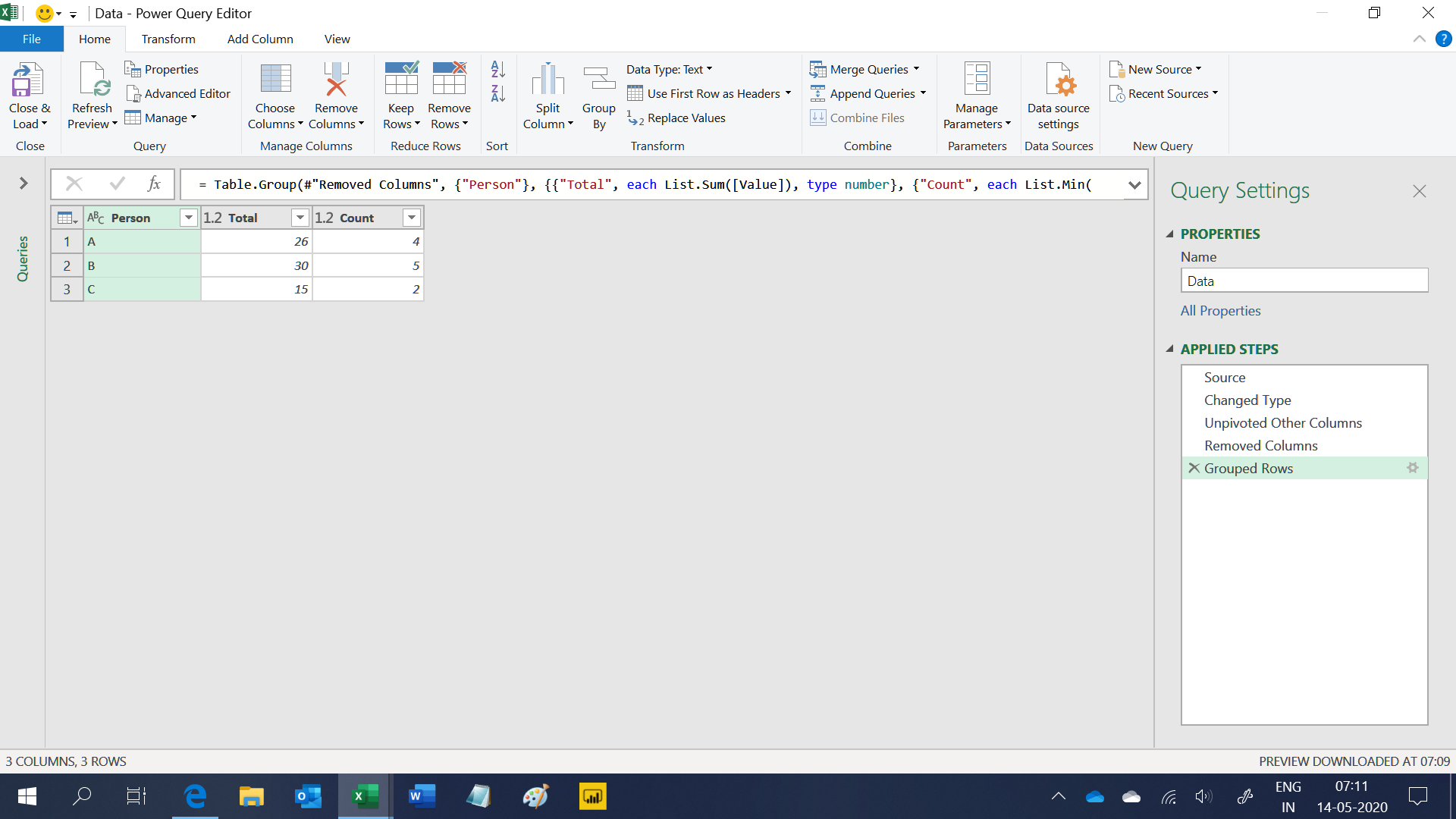The image size is (1456, 819).
Task: Open the Data Type: Text dropdown
Action: (670, 69)
